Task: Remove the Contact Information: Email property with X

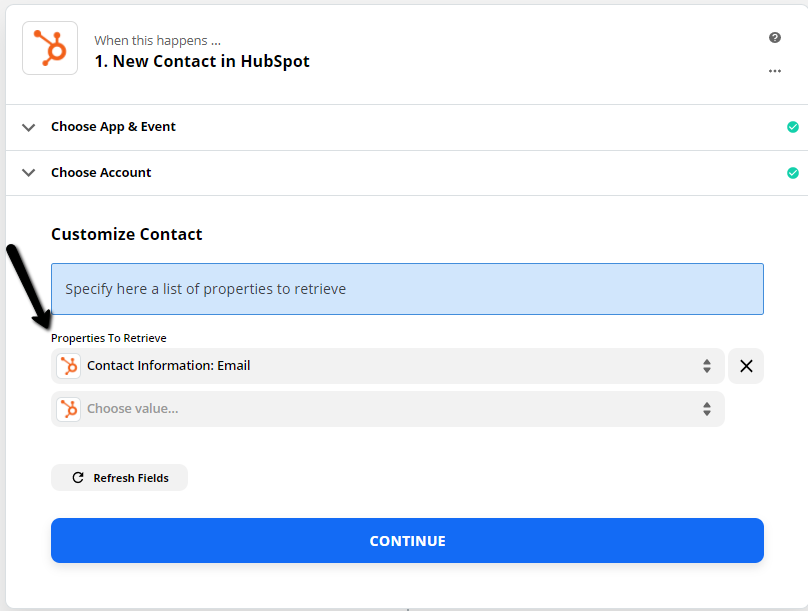Action: point(746,366)
